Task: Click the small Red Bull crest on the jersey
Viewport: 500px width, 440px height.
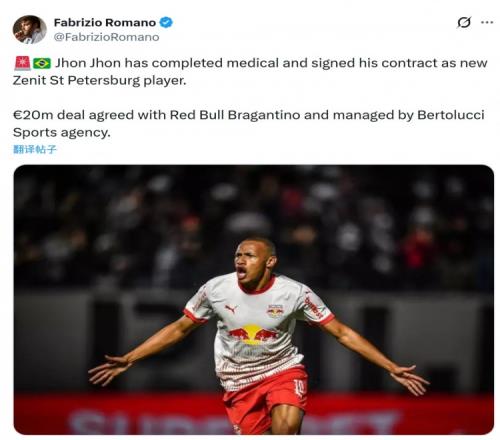Action: click(x=275, y=310)
